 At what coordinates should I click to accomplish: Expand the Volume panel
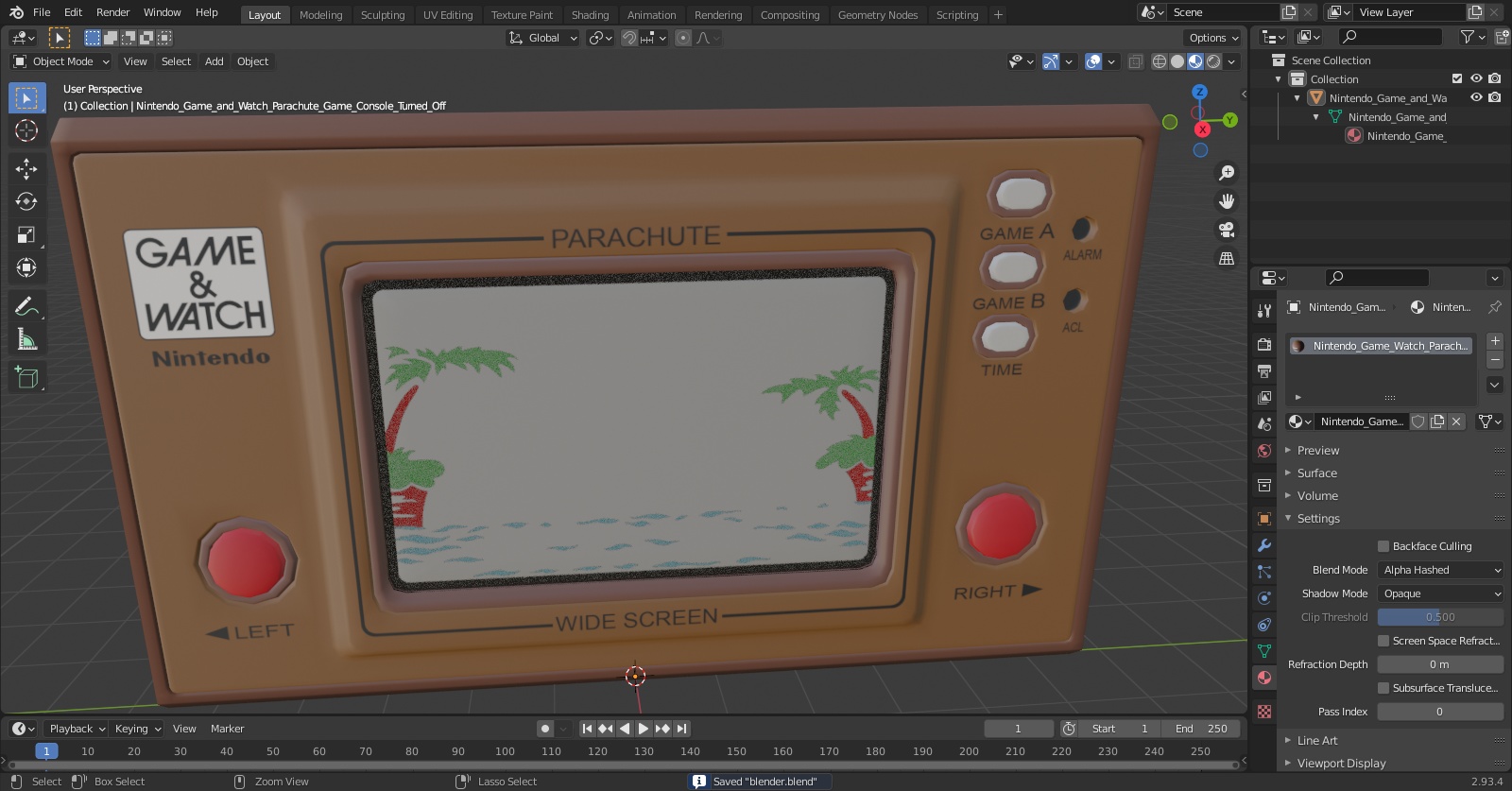[1317, 496]
